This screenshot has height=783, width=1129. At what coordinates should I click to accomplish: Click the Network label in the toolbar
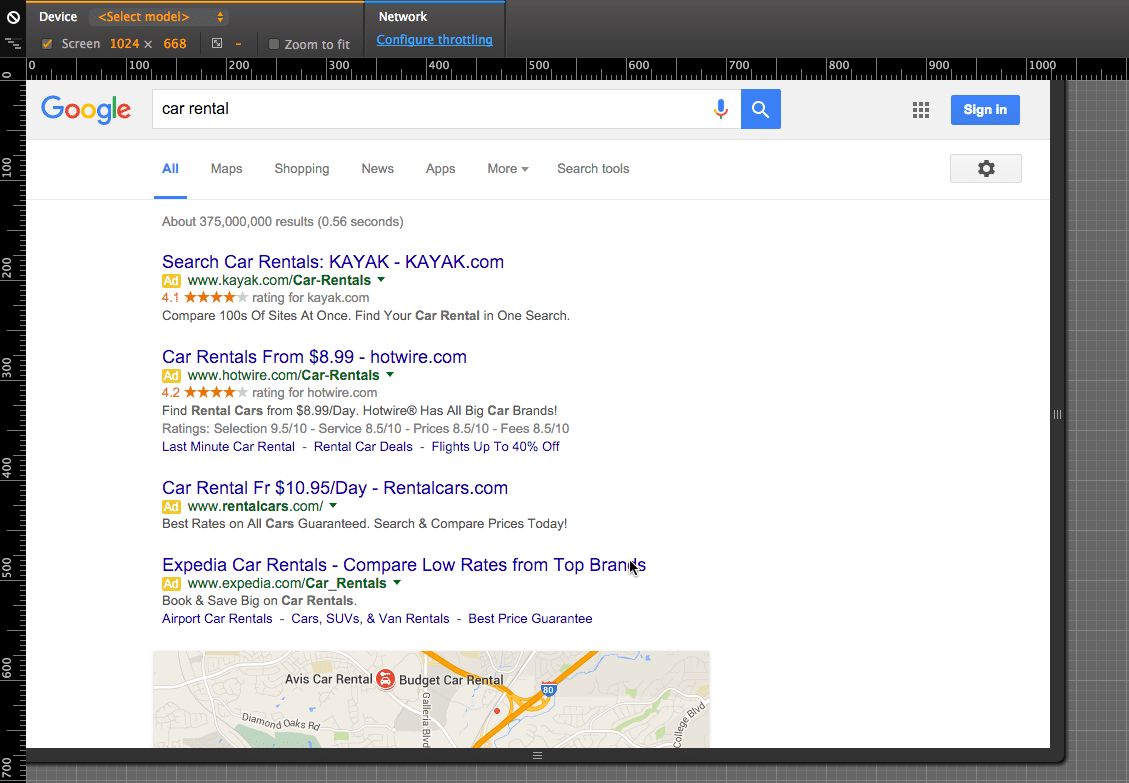[x=402, y=17]
